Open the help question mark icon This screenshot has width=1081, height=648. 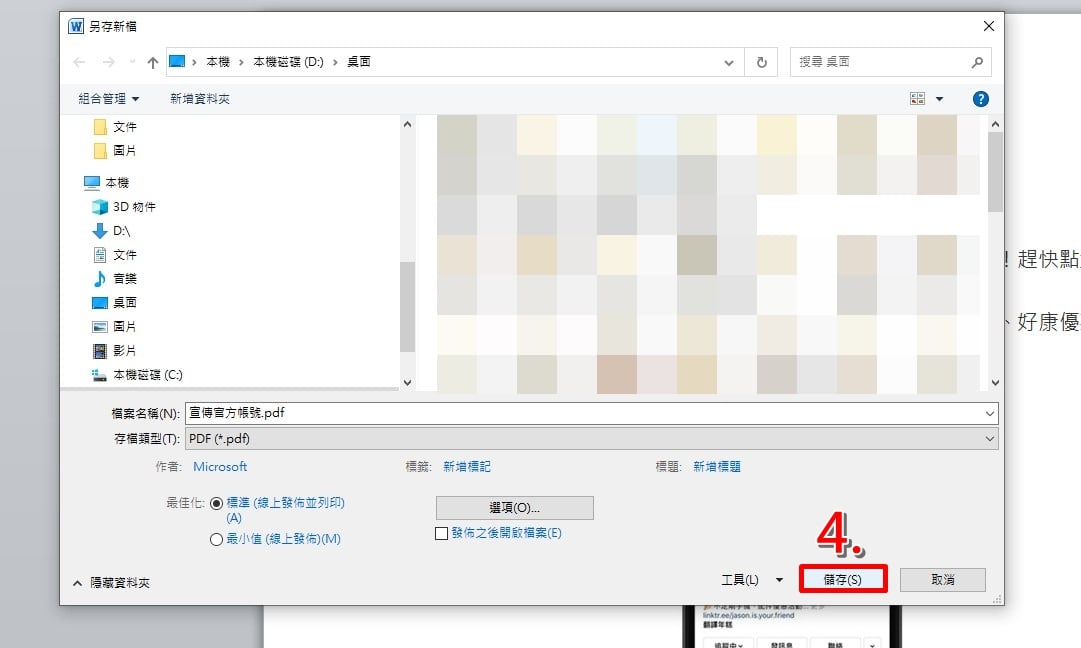[x=980, y=99]
